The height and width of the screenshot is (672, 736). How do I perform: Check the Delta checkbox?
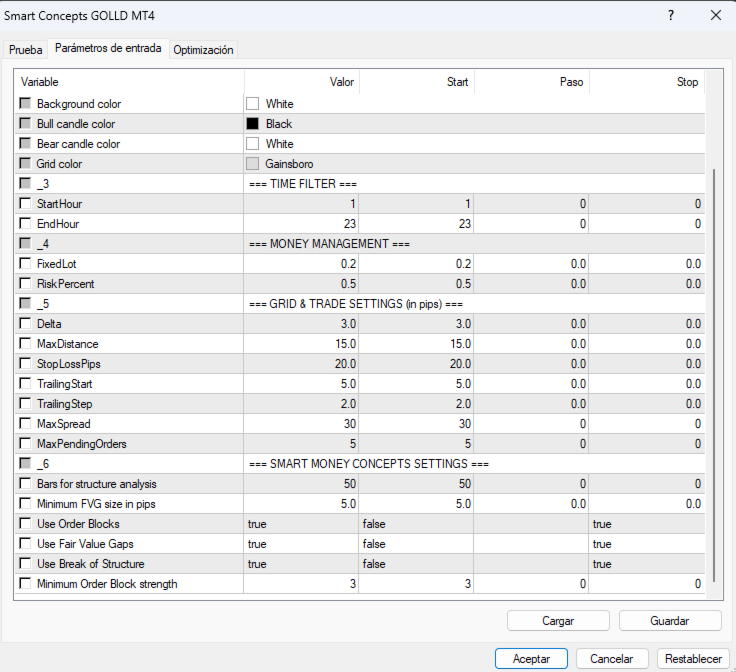click(x=25, y=323)
